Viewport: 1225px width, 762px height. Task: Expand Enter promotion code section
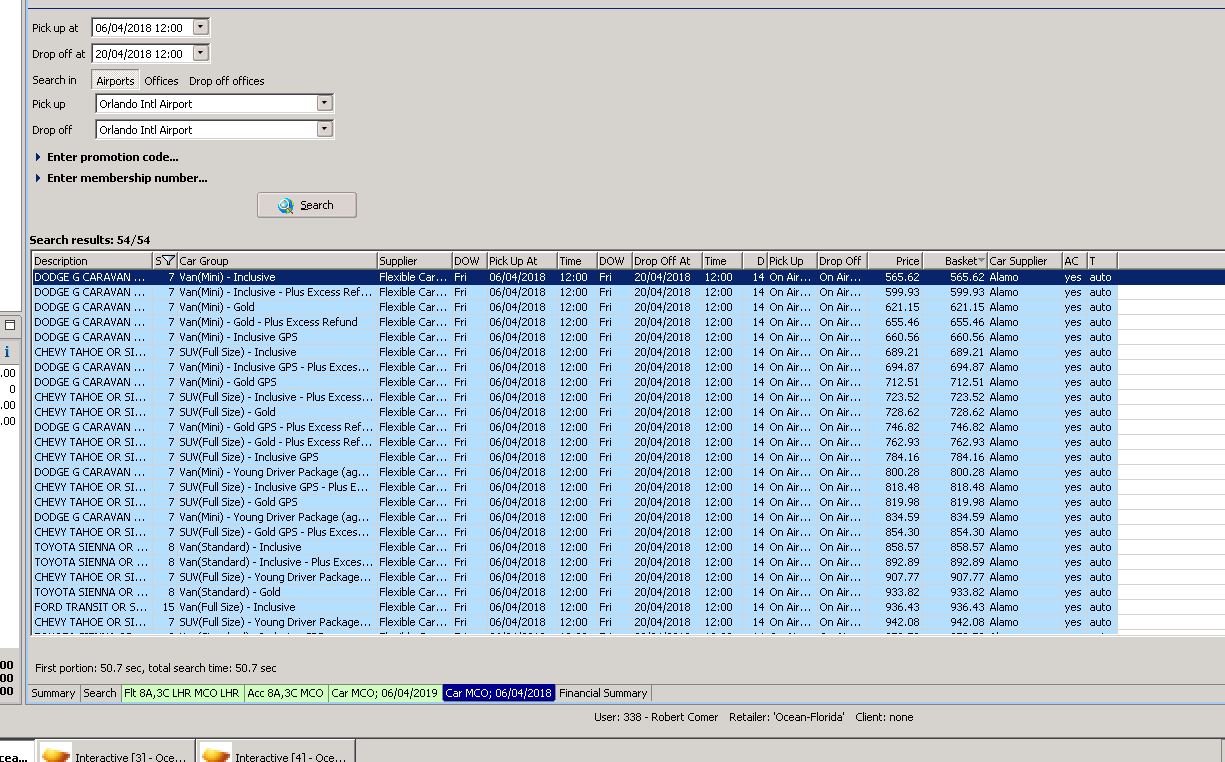(x=112, y=157)
